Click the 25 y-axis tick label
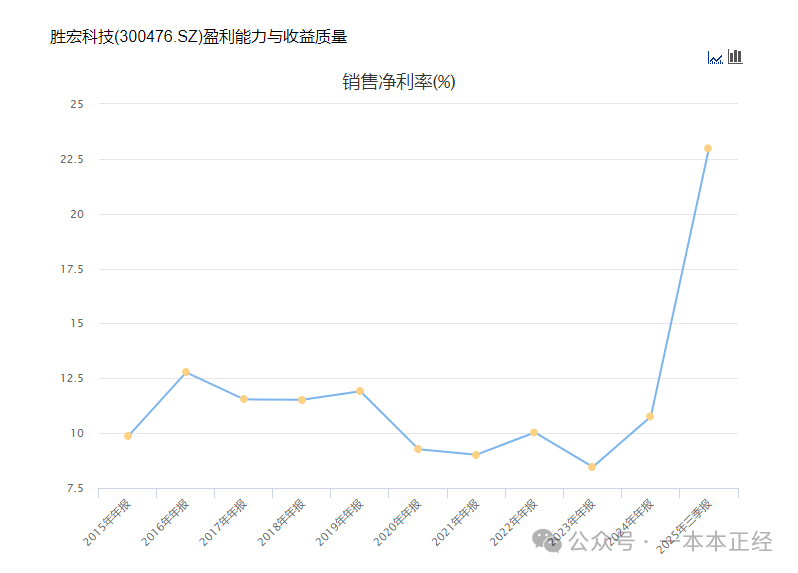This screenshot has width=798, height=573. pyautogui.click(x=77, y=104)
